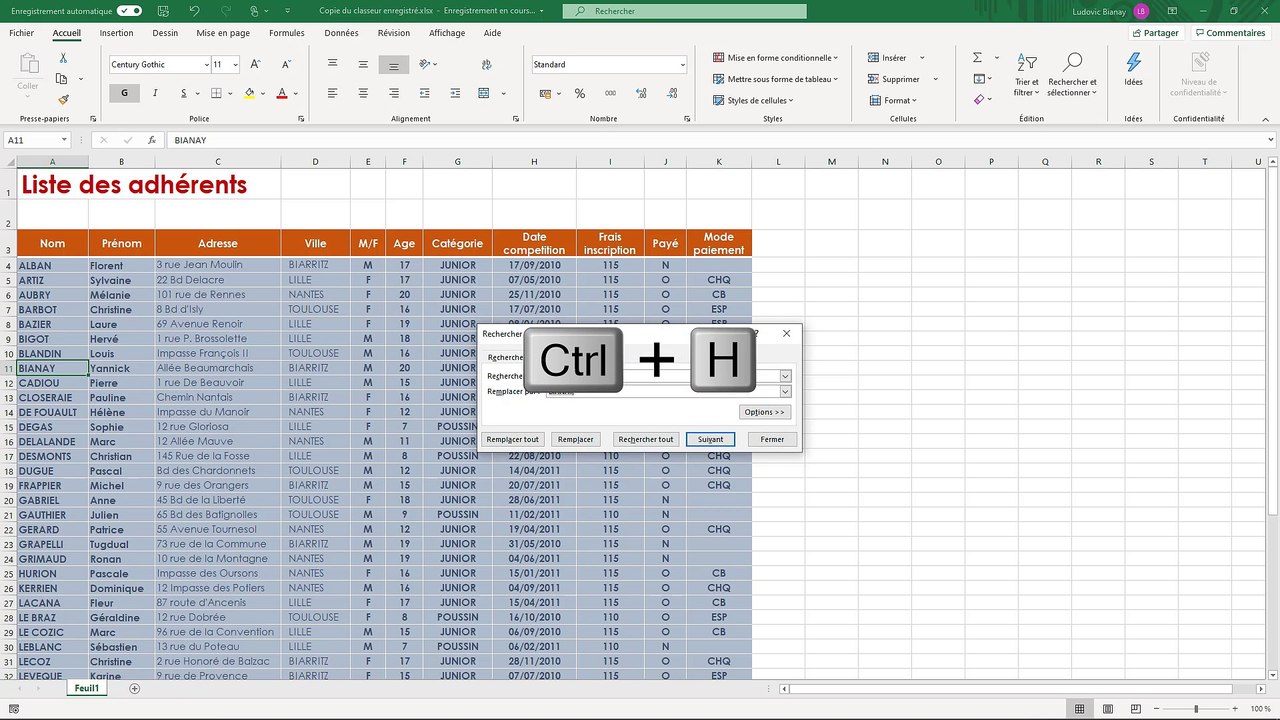This screenshot has width=1280, height=720.
Task: Click merge and center icon
Action: point(484,93)
